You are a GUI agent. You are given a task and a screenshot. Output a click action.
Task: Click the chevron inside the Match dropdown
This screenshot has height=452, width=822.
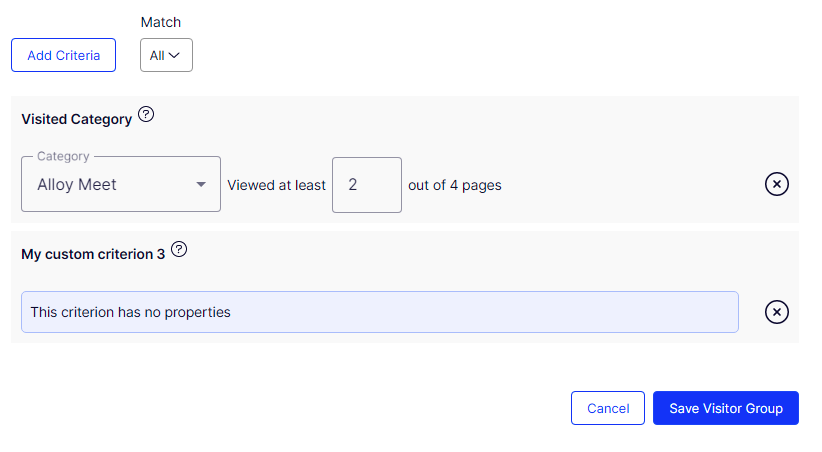(x=175, y=55)
